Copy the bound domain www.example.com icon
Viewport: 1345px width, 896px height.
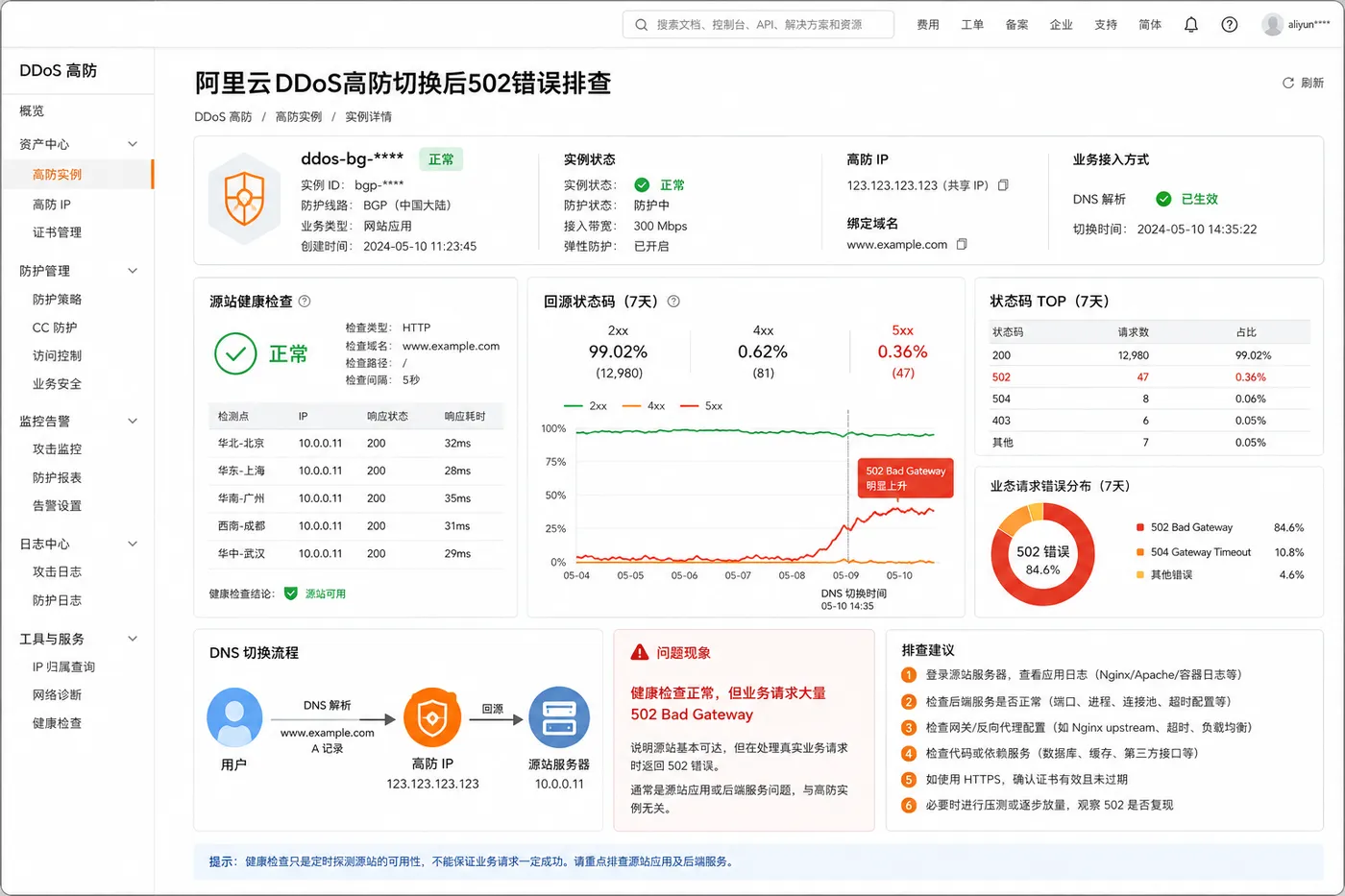click(x=962, y=245)
